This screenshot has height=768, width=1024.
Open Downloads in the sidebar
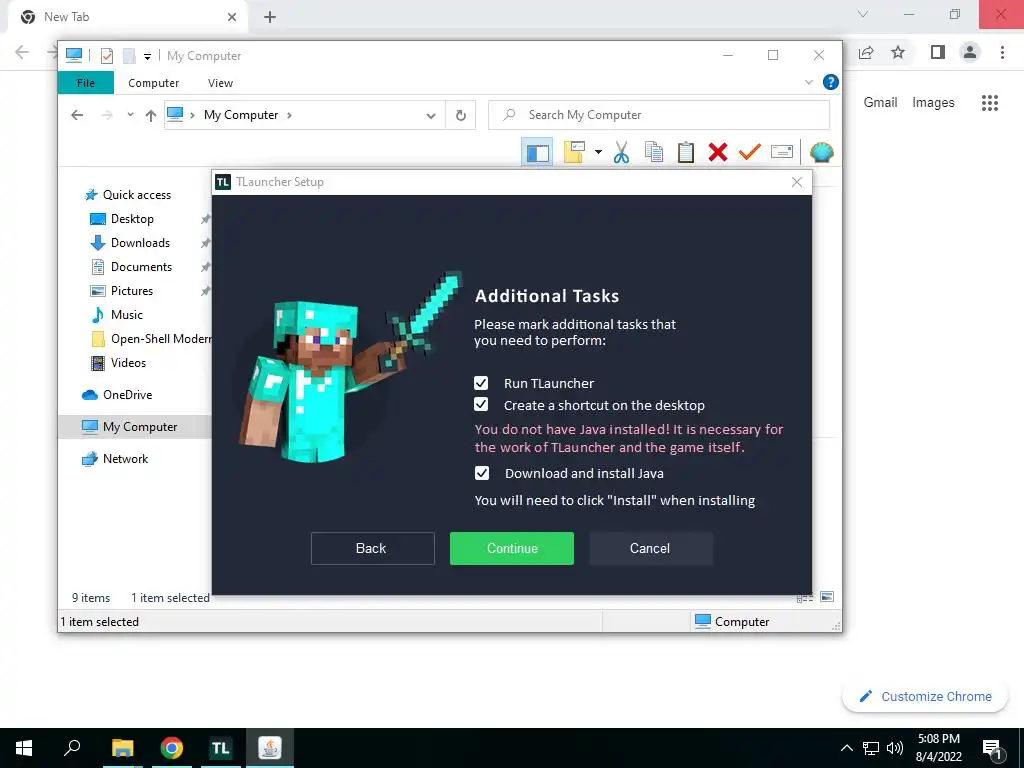click(x=140, y=243)
